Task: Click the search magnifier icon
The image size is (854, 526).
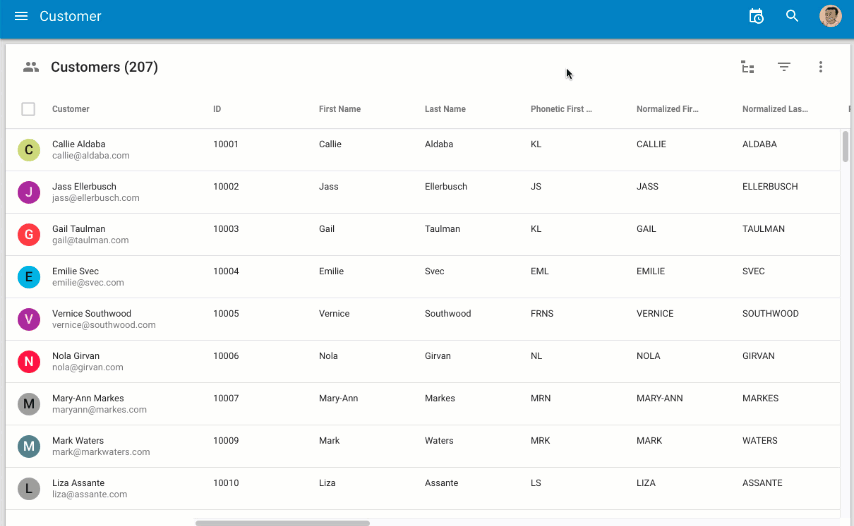Action: (792, 16)
